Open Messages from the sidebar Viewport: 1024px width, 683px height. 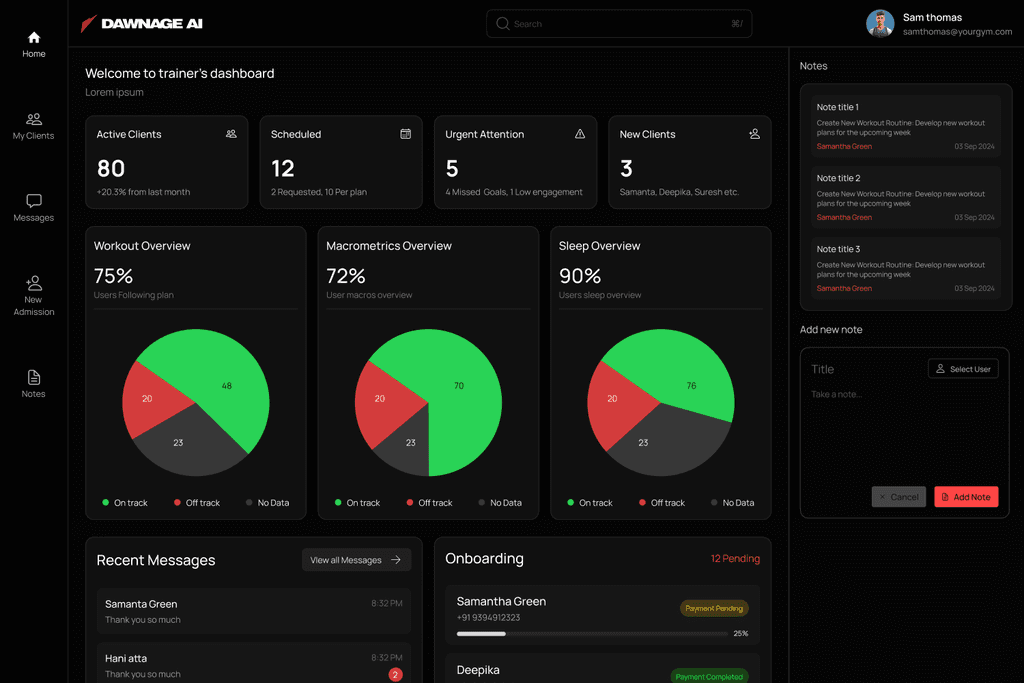click(34, 208)
